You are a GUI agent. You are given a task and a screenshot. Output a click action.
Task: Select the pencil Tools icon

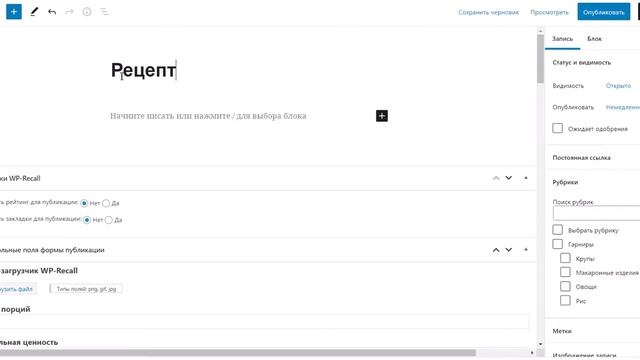[x=34, y=12]
